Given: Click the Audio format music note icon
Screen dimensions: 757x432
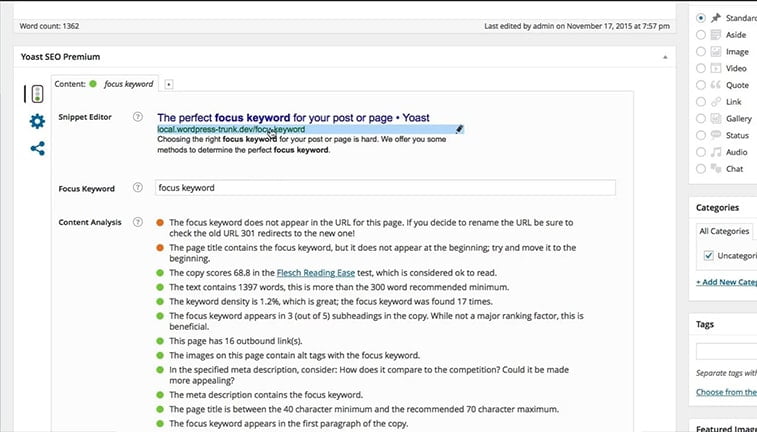Looking at the screenshot, I should [x=715, y=152].
